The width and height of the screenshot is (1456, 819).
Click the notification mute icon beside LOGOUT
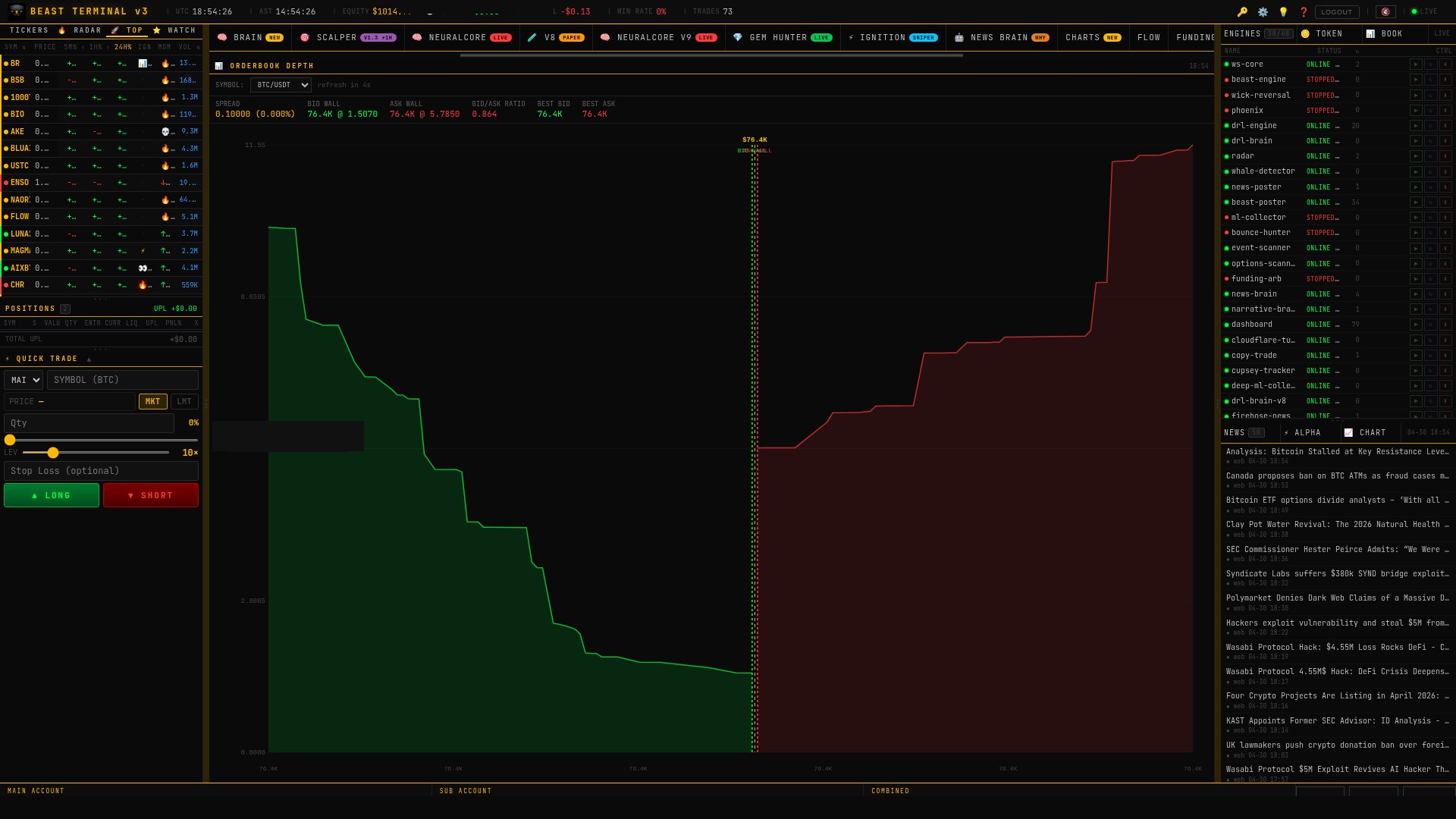tap(1385, 11)
